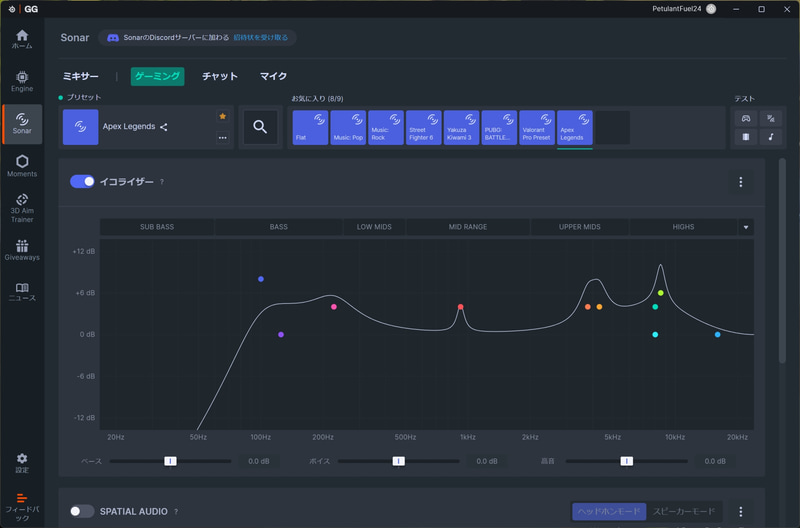Click the ボイス 0.0 dB value field
Viewport: 800px width, 528px height.
487,461
